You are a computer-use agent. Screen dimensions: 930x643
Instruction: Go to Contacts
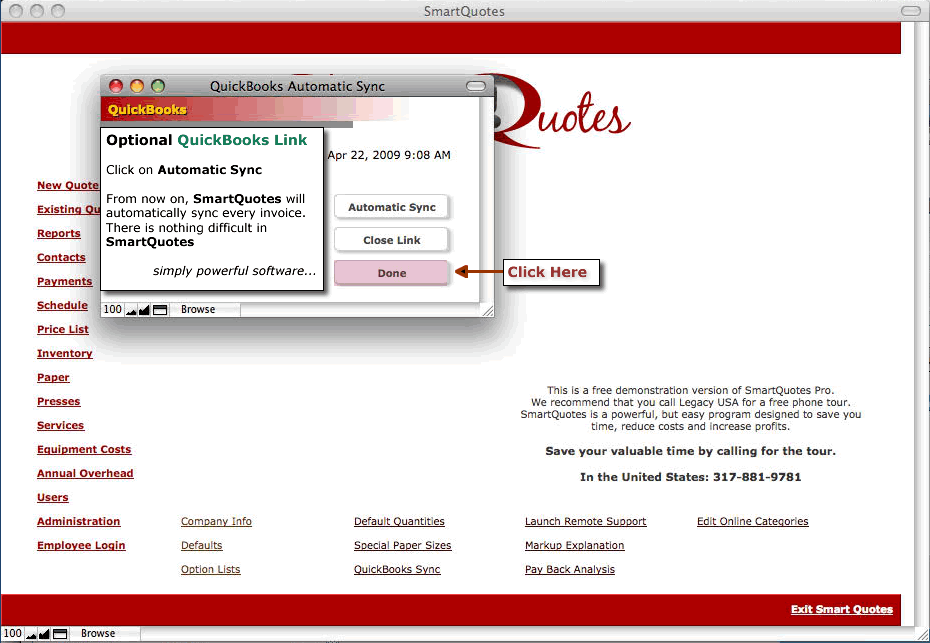pos(61,257)
